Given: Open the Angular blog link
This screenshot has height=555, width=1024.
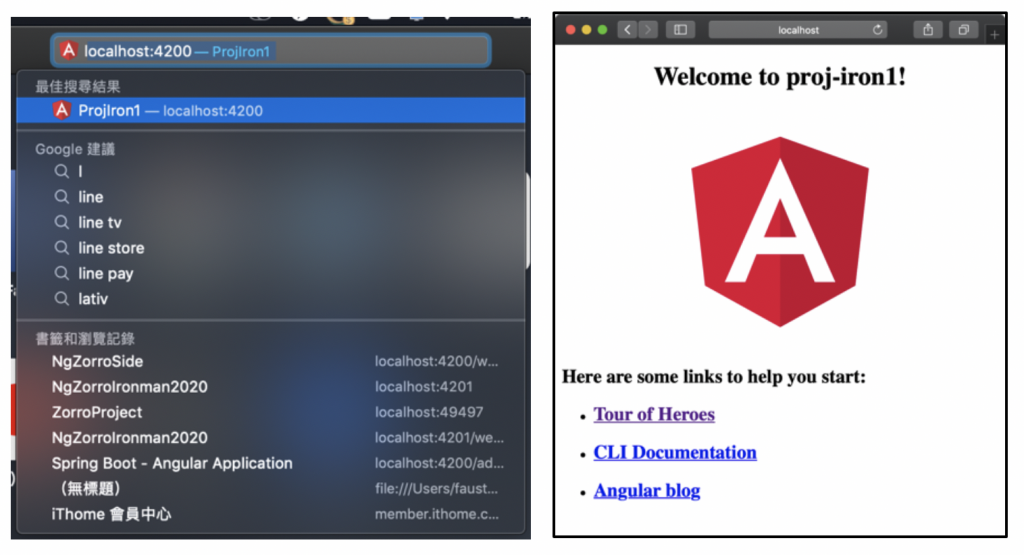Looking at the screenshot, I should click(647, 490).
